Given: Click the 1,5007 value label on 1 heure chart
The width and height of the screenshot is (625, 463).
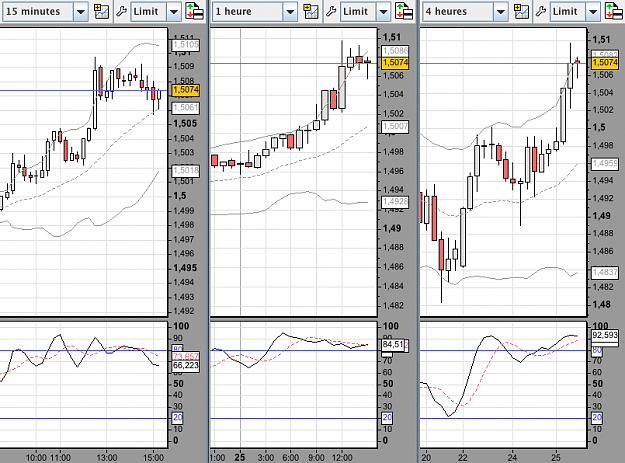Looking at the screenshot, I should tap(395, 127).
